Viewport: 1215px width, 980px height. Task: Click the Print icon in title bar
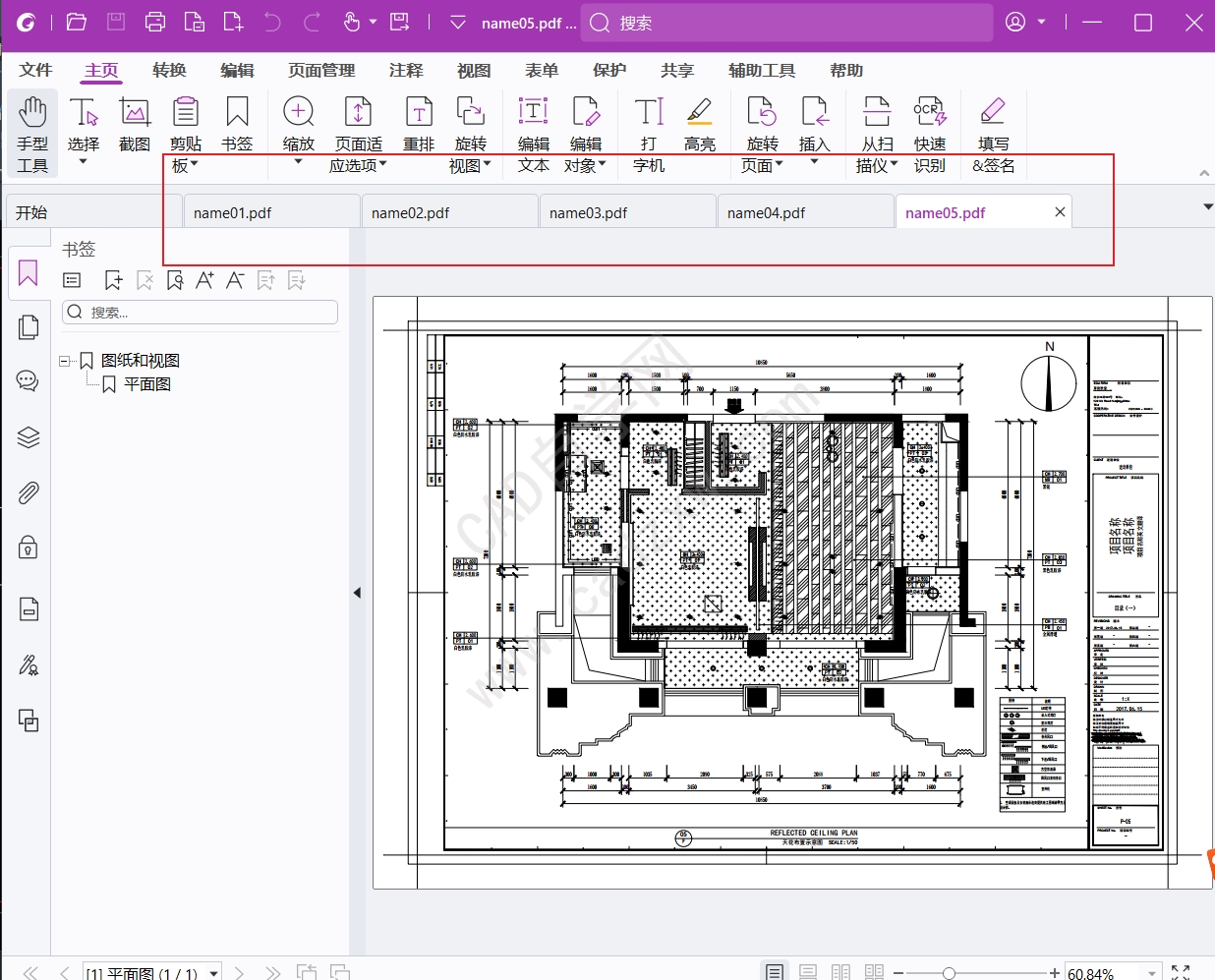(155, 22)
